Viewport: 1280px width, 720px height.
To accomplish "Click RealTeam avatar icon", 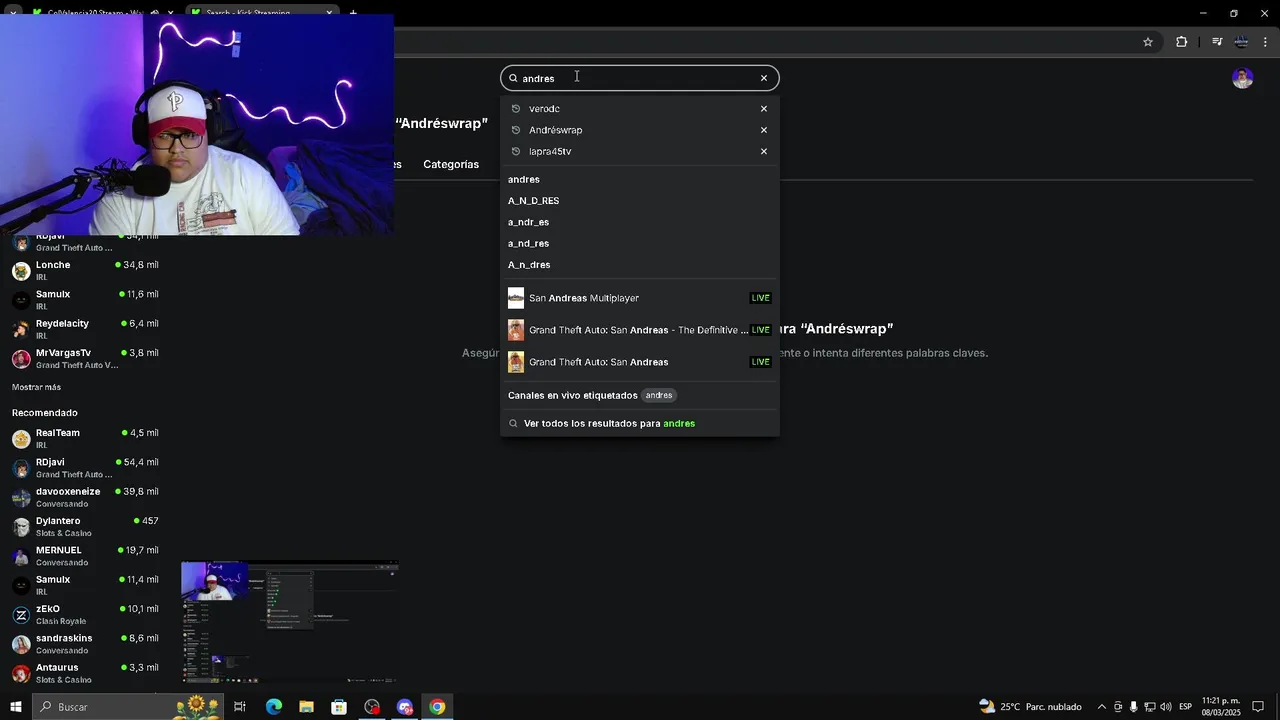I will click(x=21, y=439).
